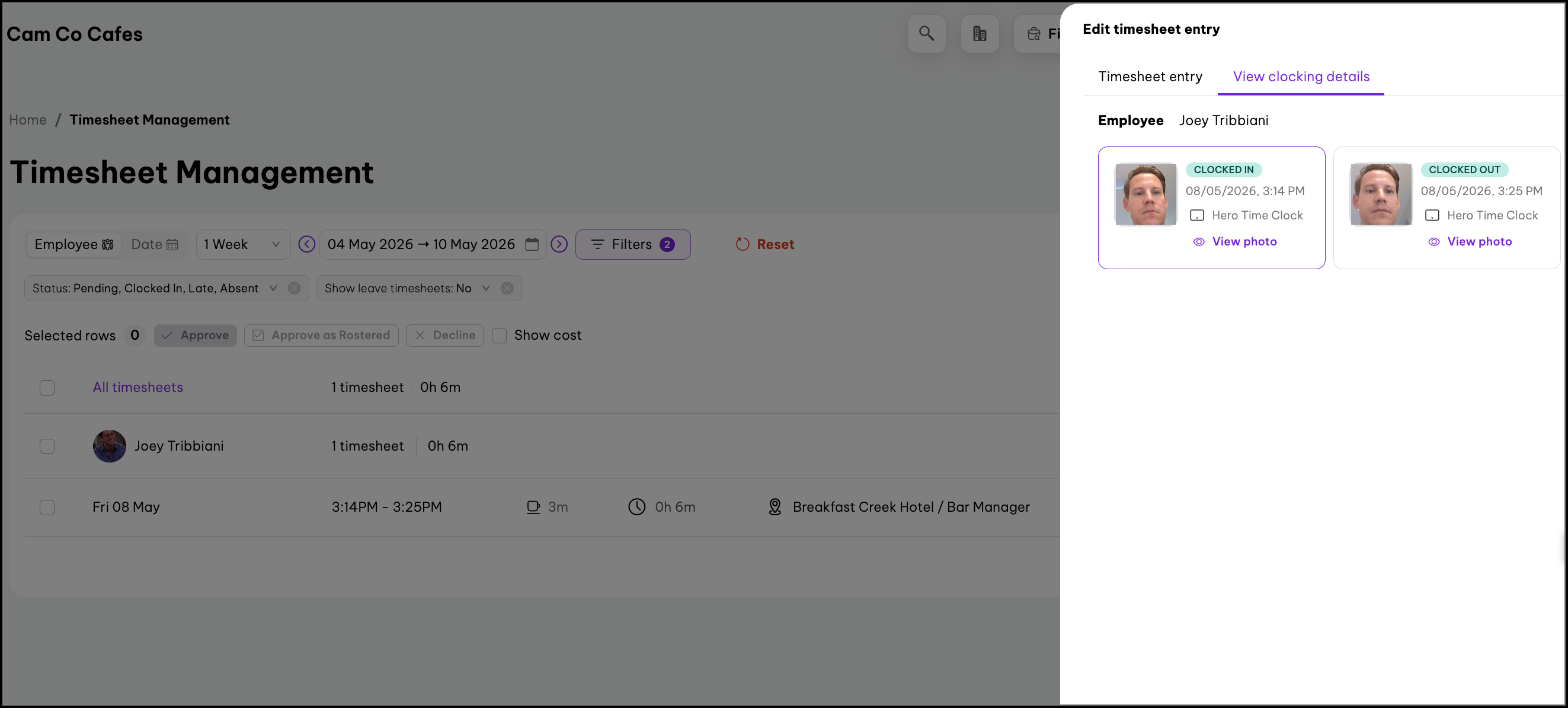Go to previous week arrow
The width and height of the screenshot is (1568, 708).
click(x=307, y=244)
